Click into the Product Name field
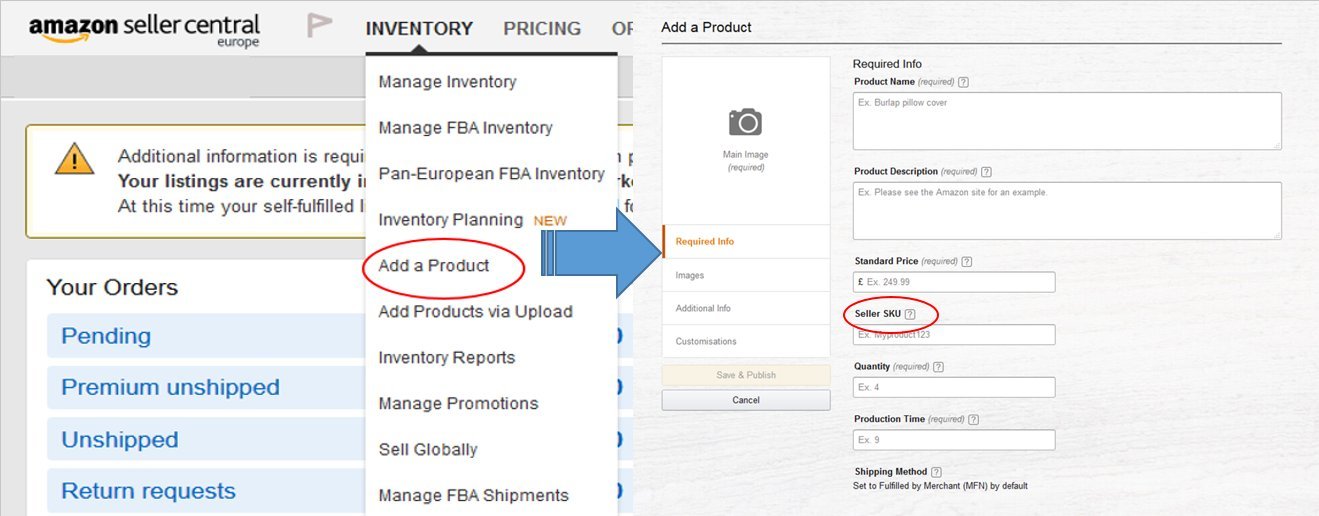This screenshot has height=516, width=1319. (x=1067, y=121)
